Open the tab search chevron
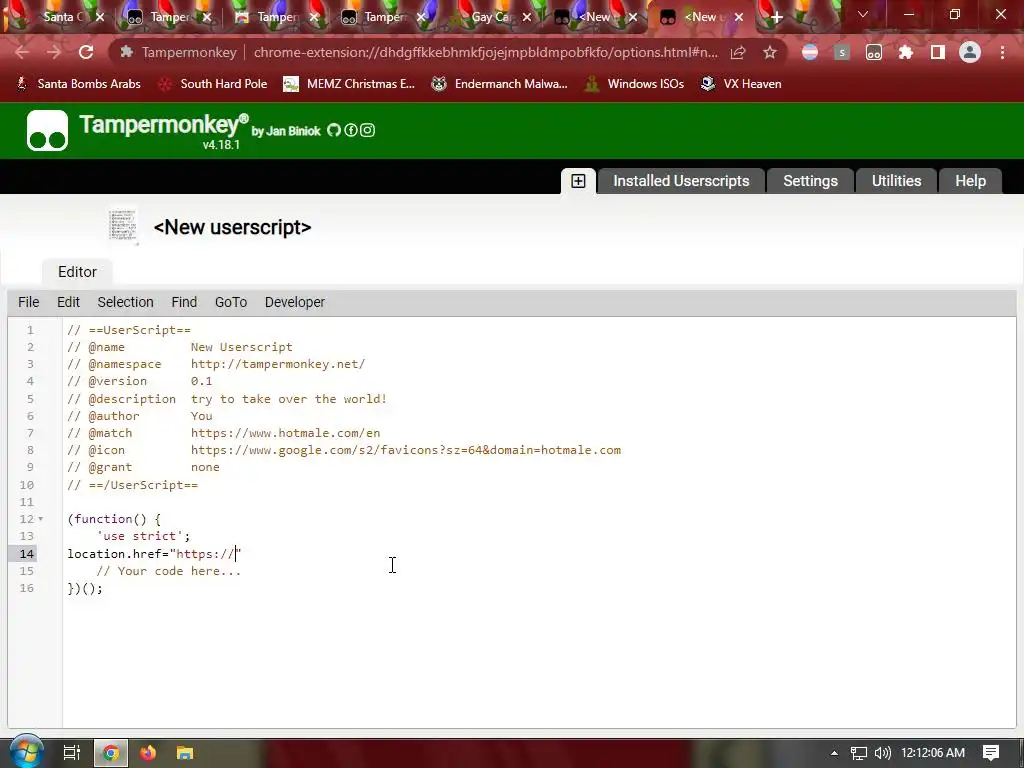 [x=863, y=14]
